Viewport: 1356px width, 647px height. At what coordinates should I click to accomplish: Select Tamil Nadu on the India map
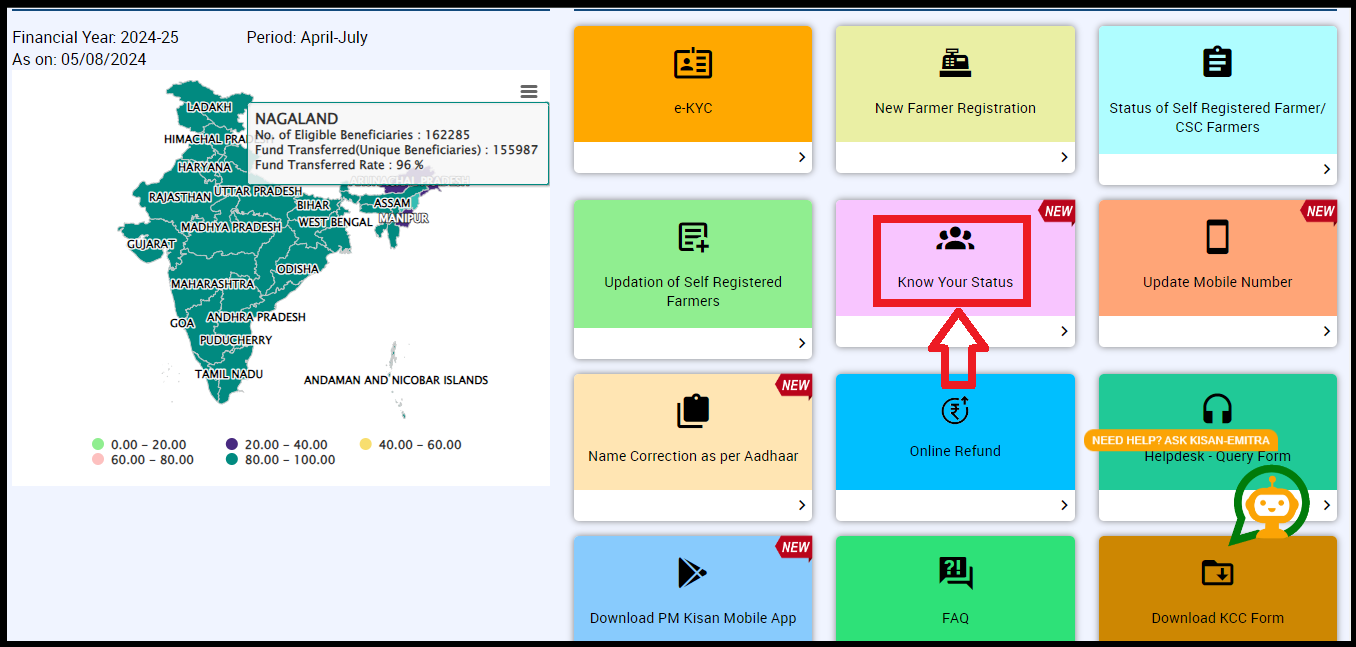coord(229,374)
